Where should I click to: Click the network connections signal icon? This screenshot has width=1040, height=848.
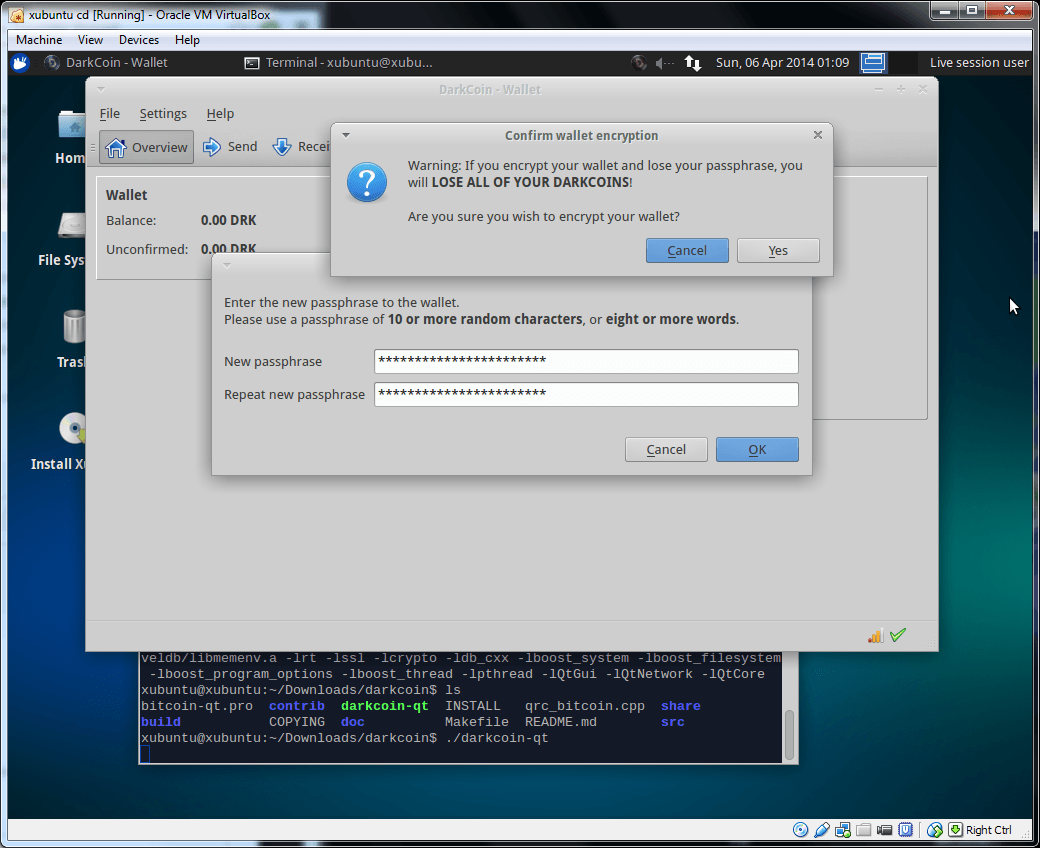[875, 636]
